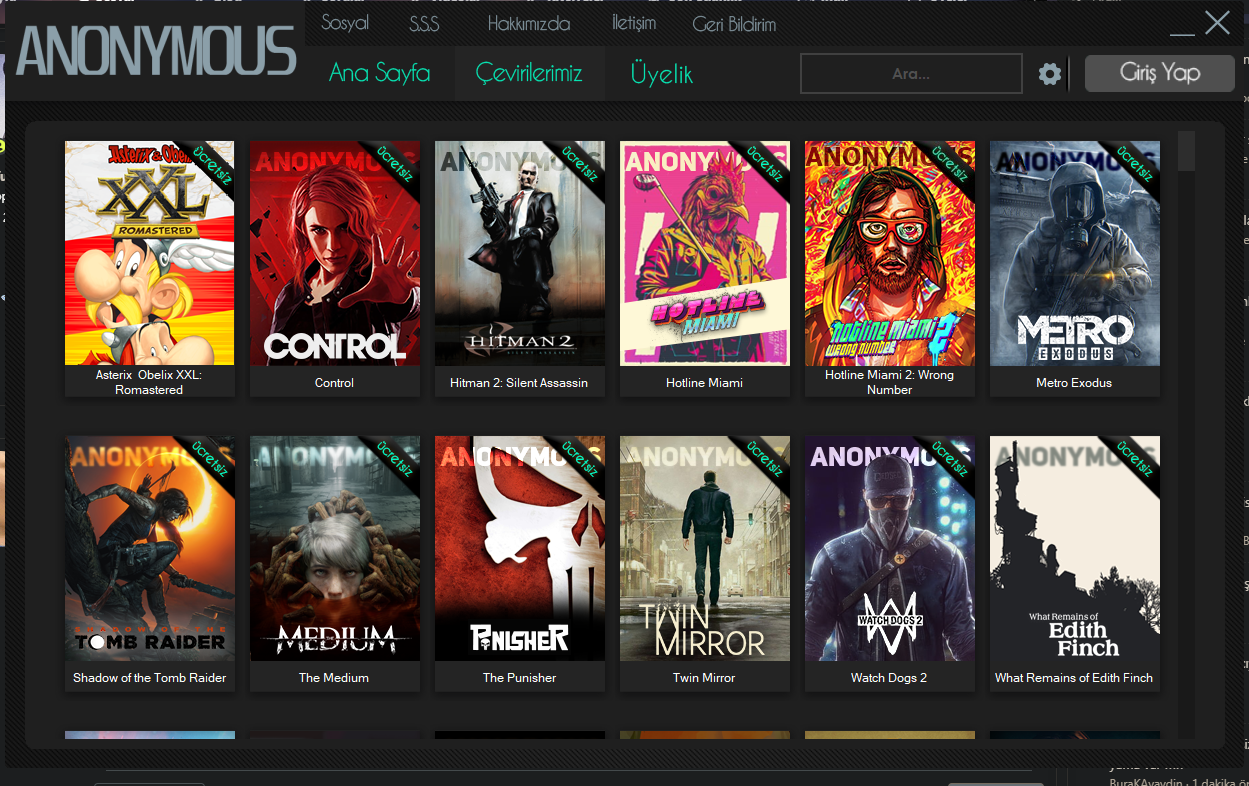
Task: Click the 'Control' title label
Action: [334, 383]
